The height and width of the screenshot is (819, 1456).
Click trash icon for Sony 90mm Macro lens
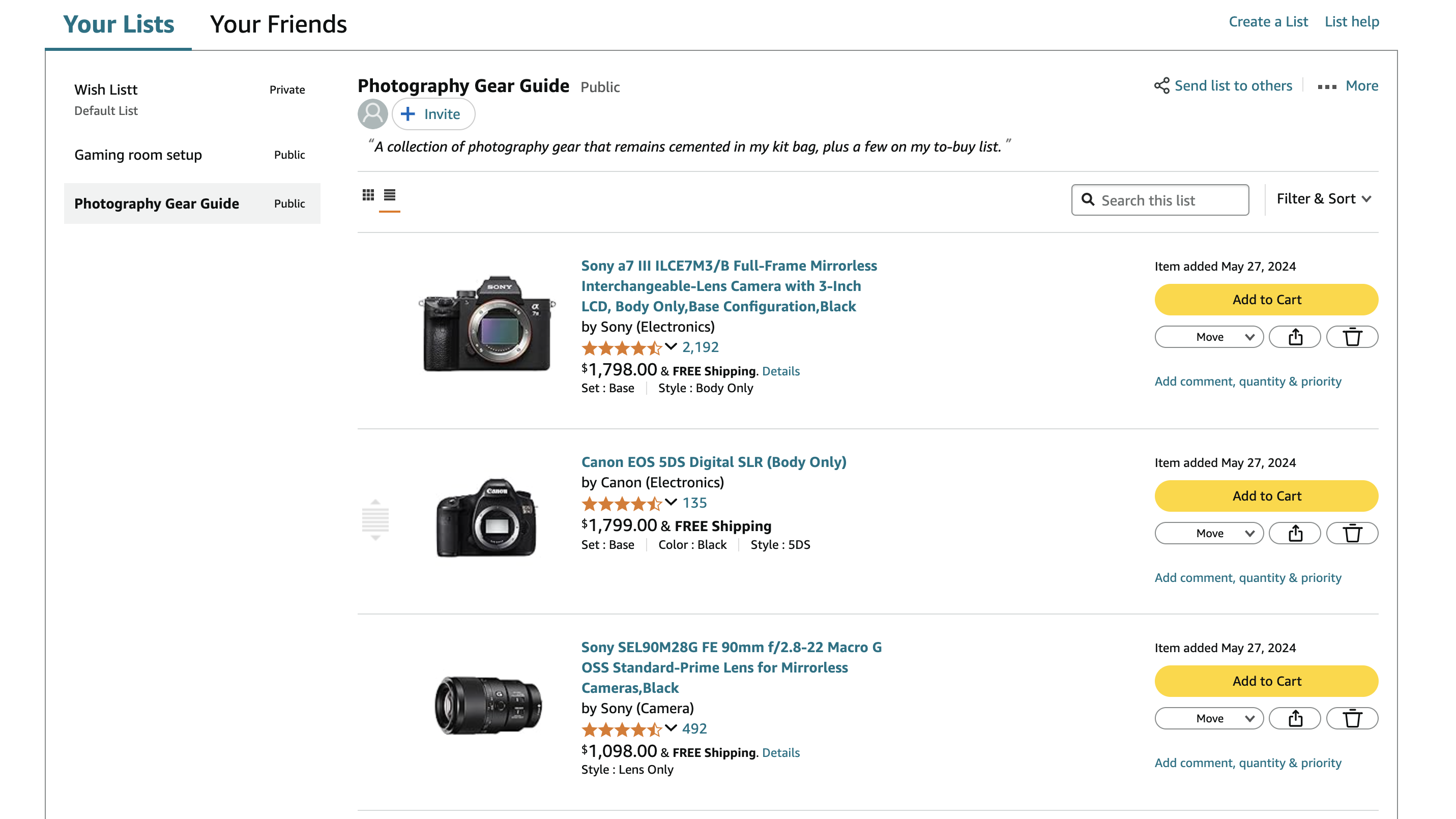[1352, 718]
